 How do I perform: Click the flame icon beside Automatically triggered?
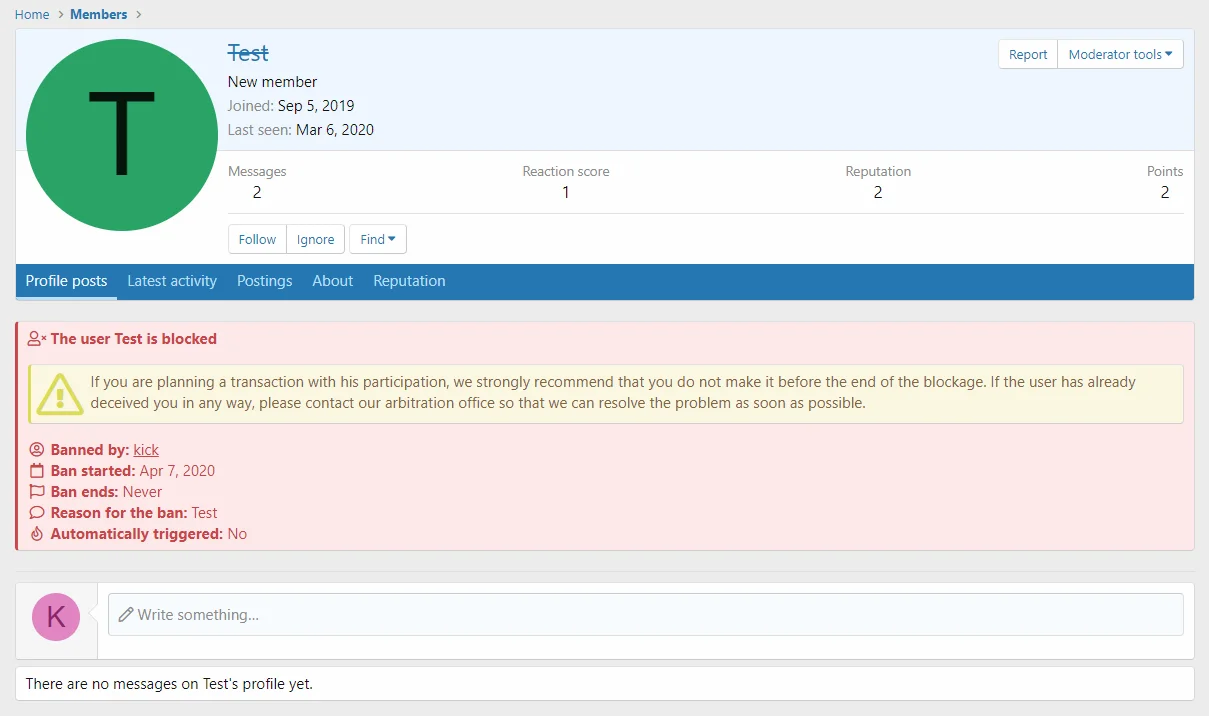[37, 534]
